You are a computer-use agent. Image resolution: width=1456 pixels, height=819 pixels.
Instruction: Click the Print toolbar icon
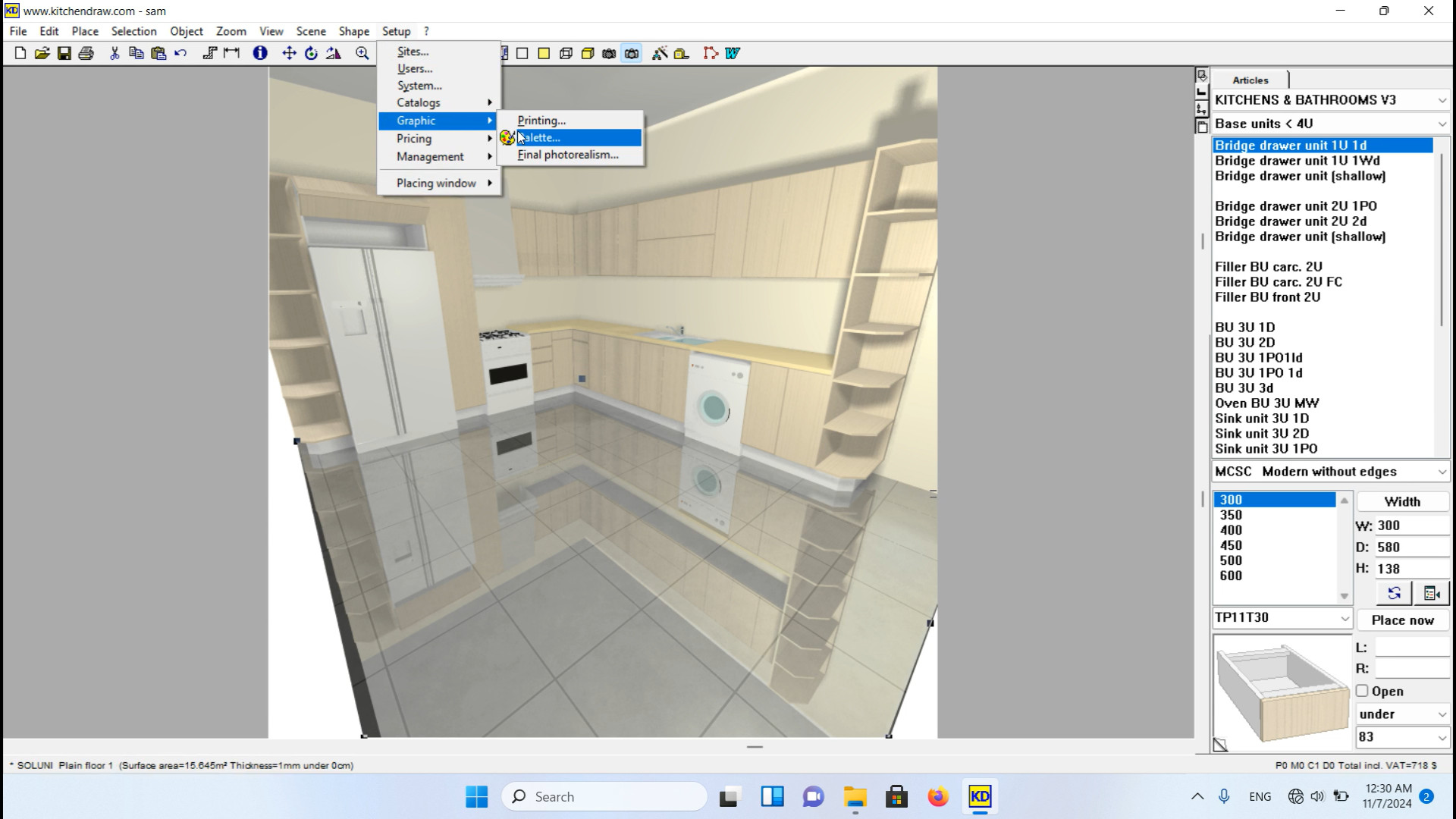(x=86, y=53)
